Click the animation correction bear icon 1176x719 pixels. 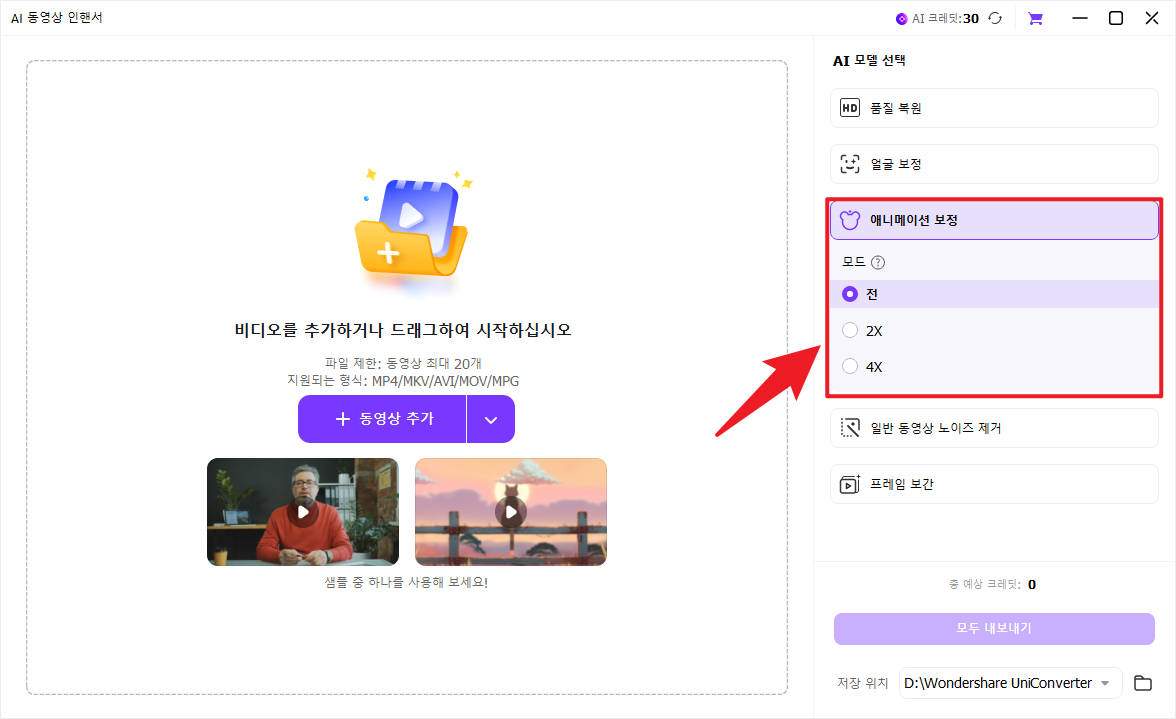click(850, 220)
